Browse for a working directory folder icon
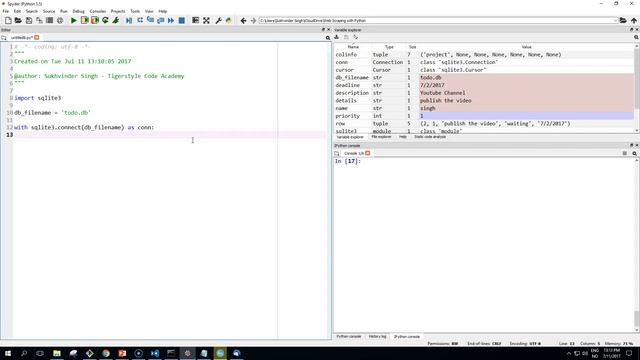Screen dimensions: 640x360 tap(623, 20)
